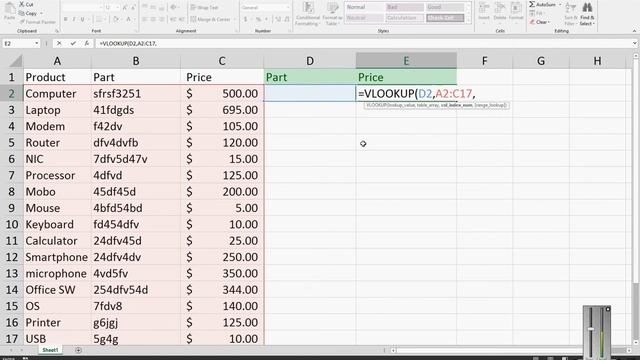Screen dimensions: 640x360
Task: Select row 5 header
Action: tap(11, 143)
